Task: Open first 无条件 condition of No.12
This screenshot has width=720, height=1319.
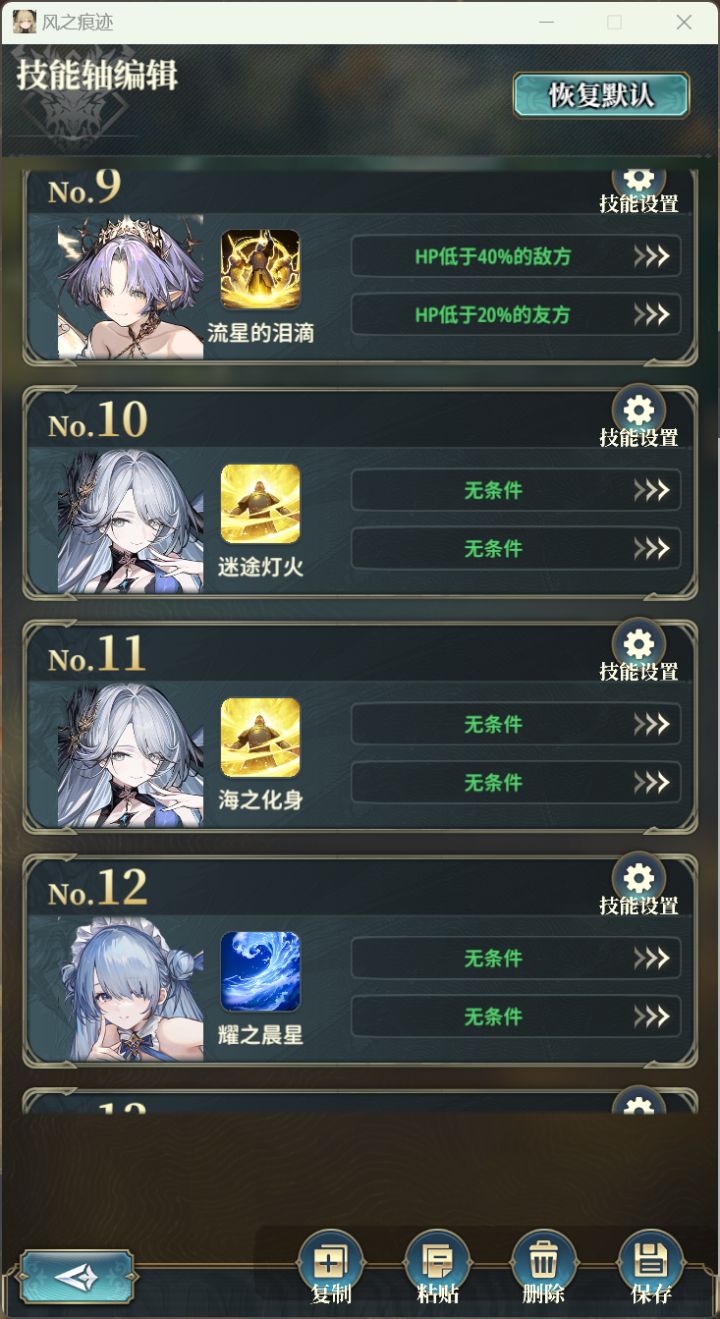Action: 516,958
